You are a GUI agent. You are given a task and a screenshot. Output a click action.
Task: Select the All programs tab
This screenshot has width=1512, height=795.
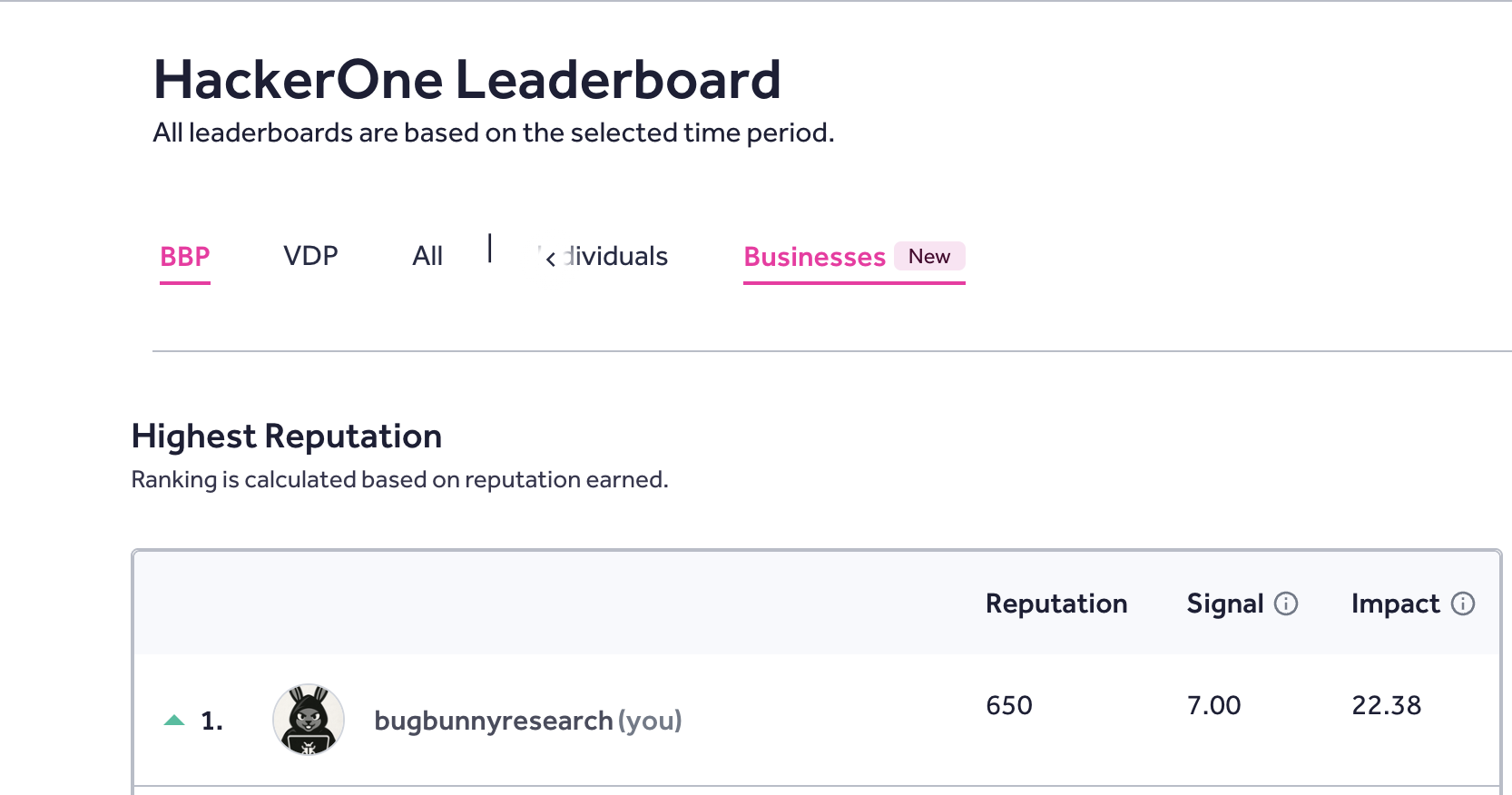coord(427,256)
